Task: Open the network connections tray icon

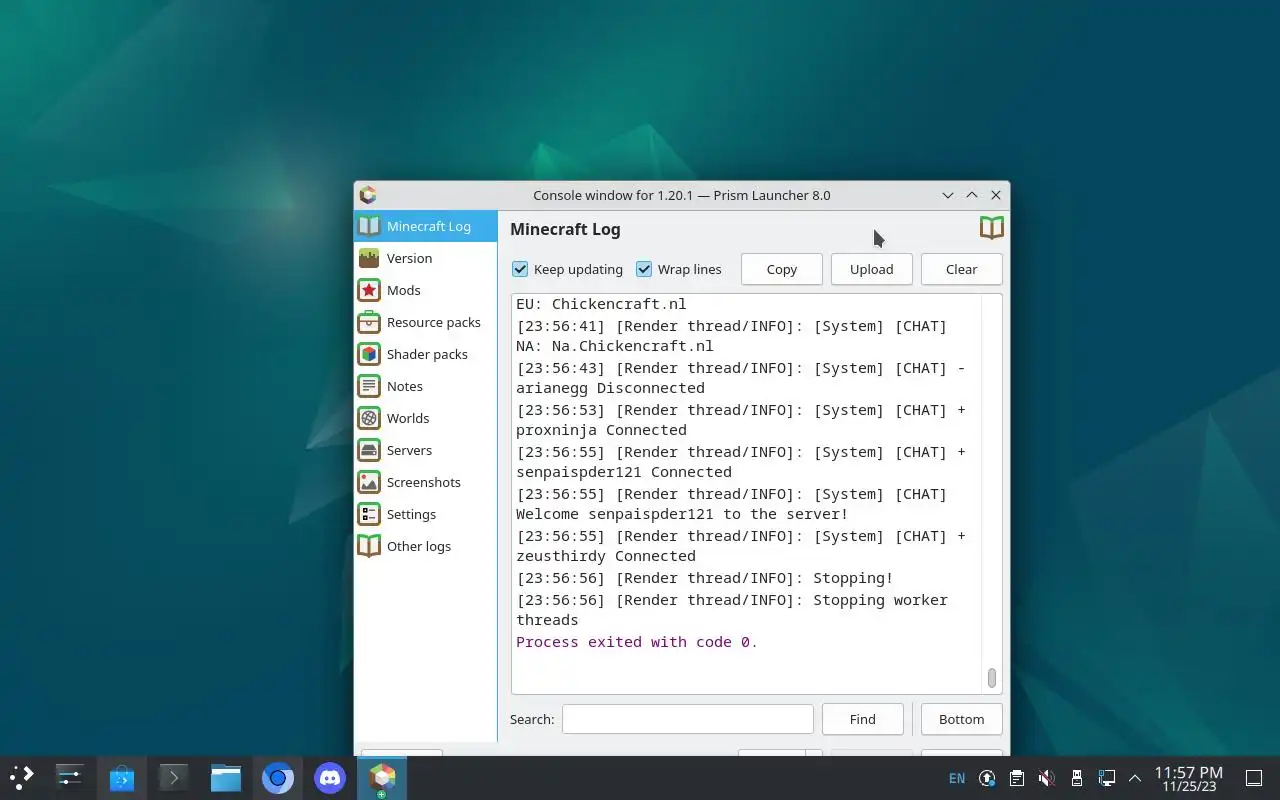Action: click(x=1106, y=778)
